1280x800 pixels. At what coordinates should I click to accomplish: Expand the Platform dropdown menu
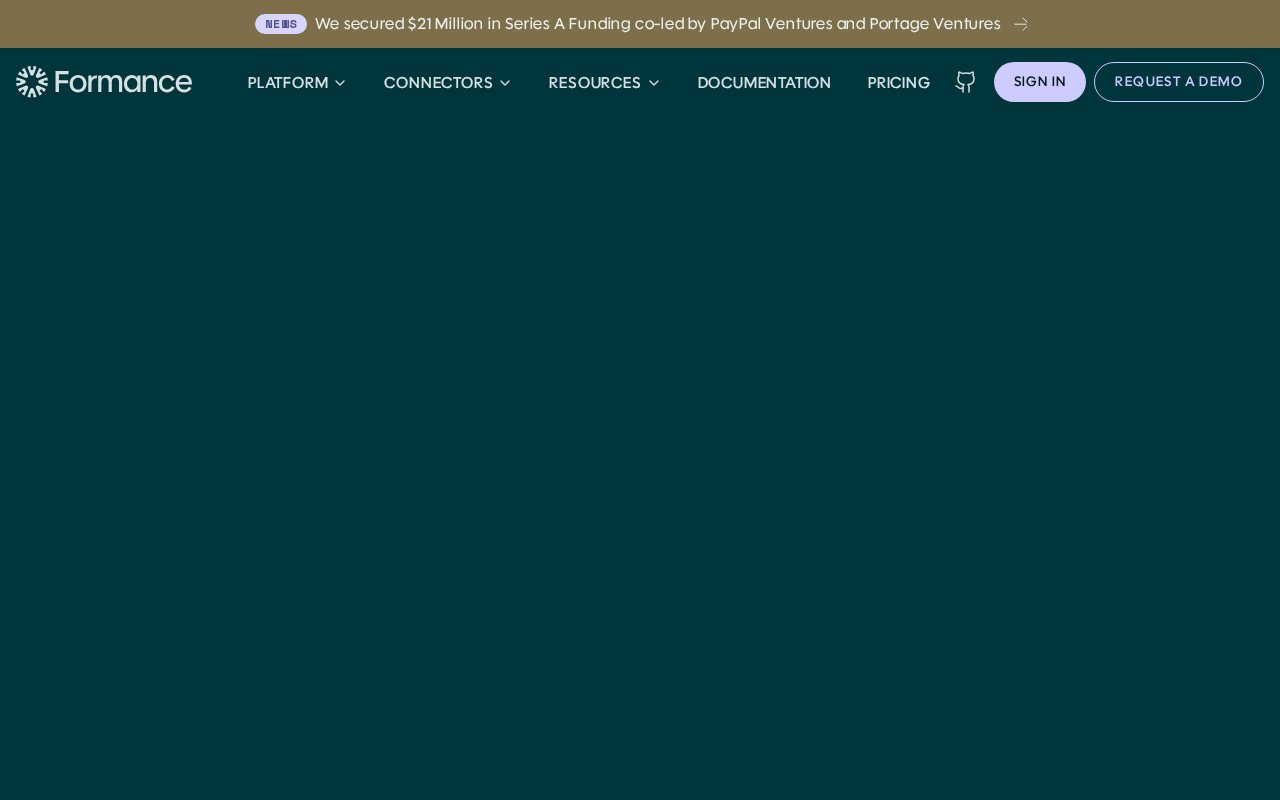[x=297, y=83]
